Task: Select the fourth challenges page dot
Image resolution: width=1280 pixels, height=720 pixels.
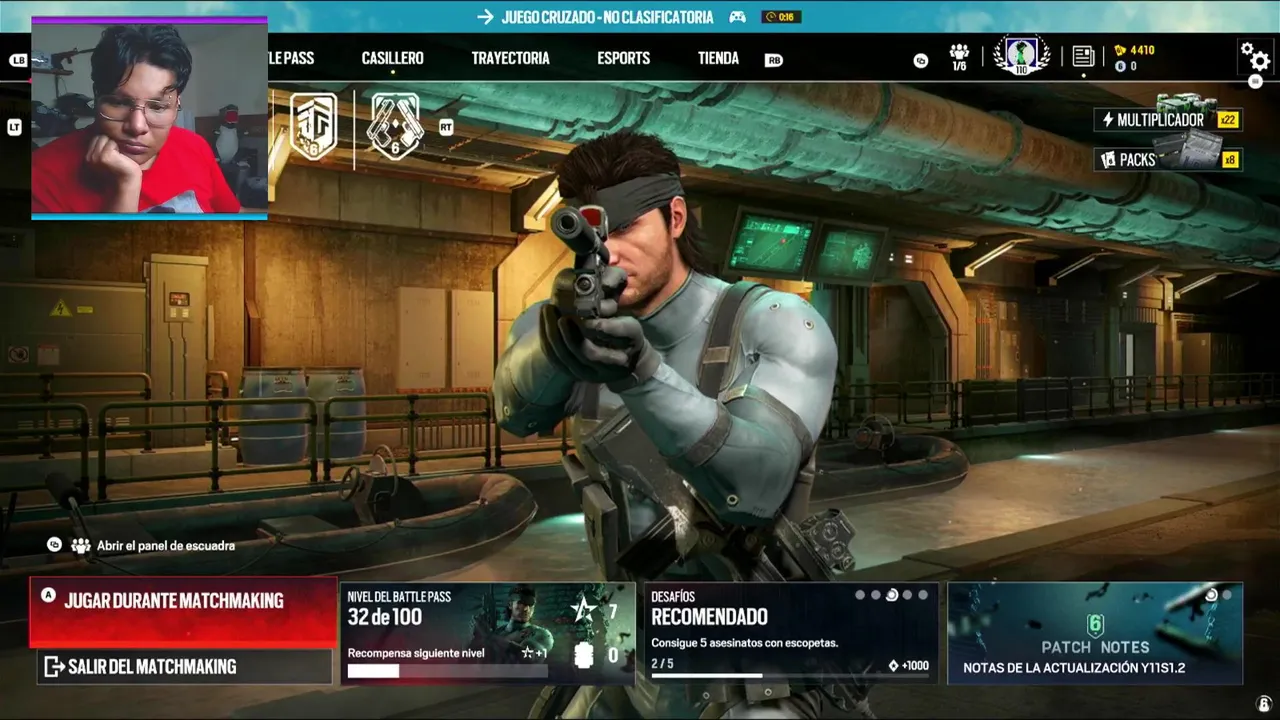Action: 907,595
